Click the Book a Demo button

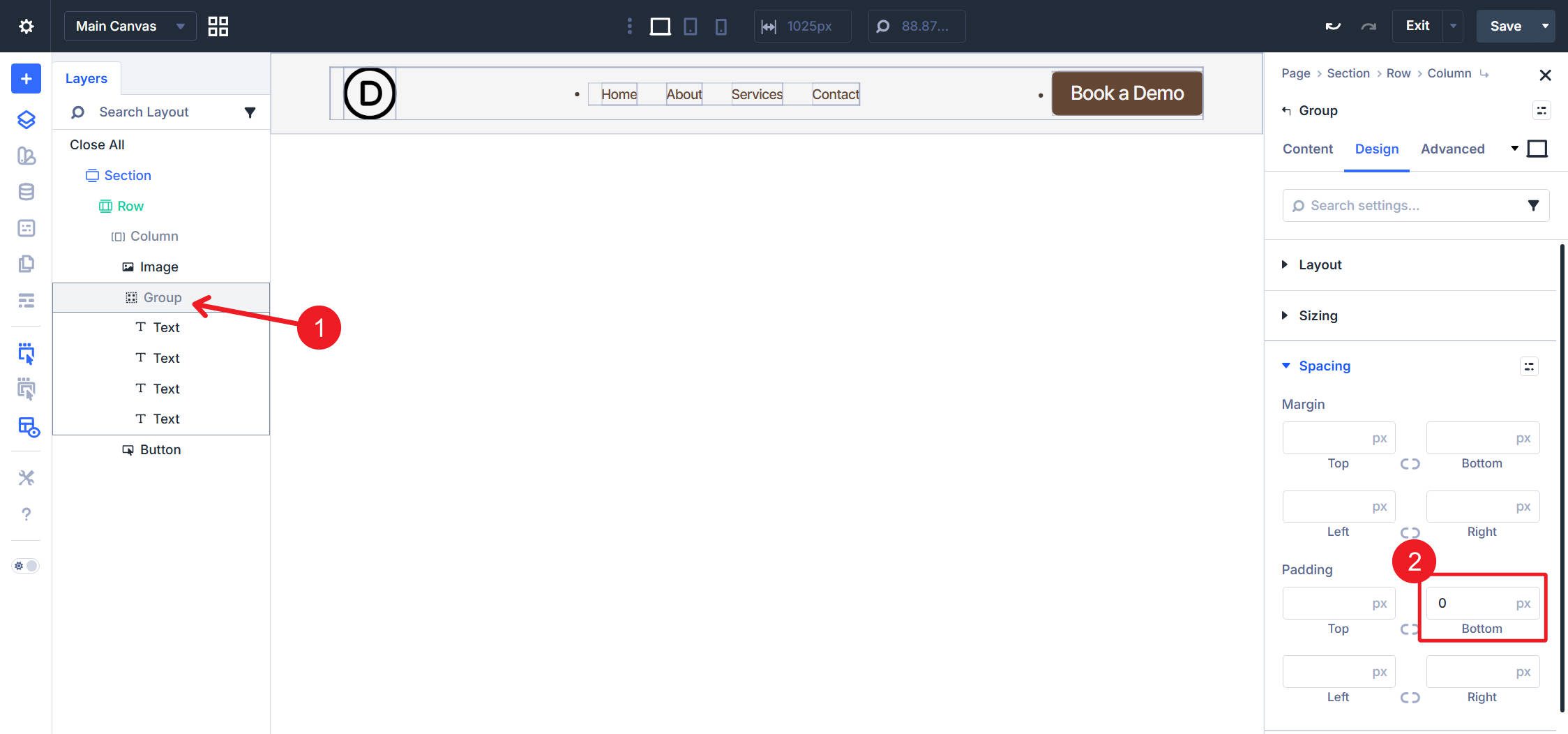(x=1126, y=93)
